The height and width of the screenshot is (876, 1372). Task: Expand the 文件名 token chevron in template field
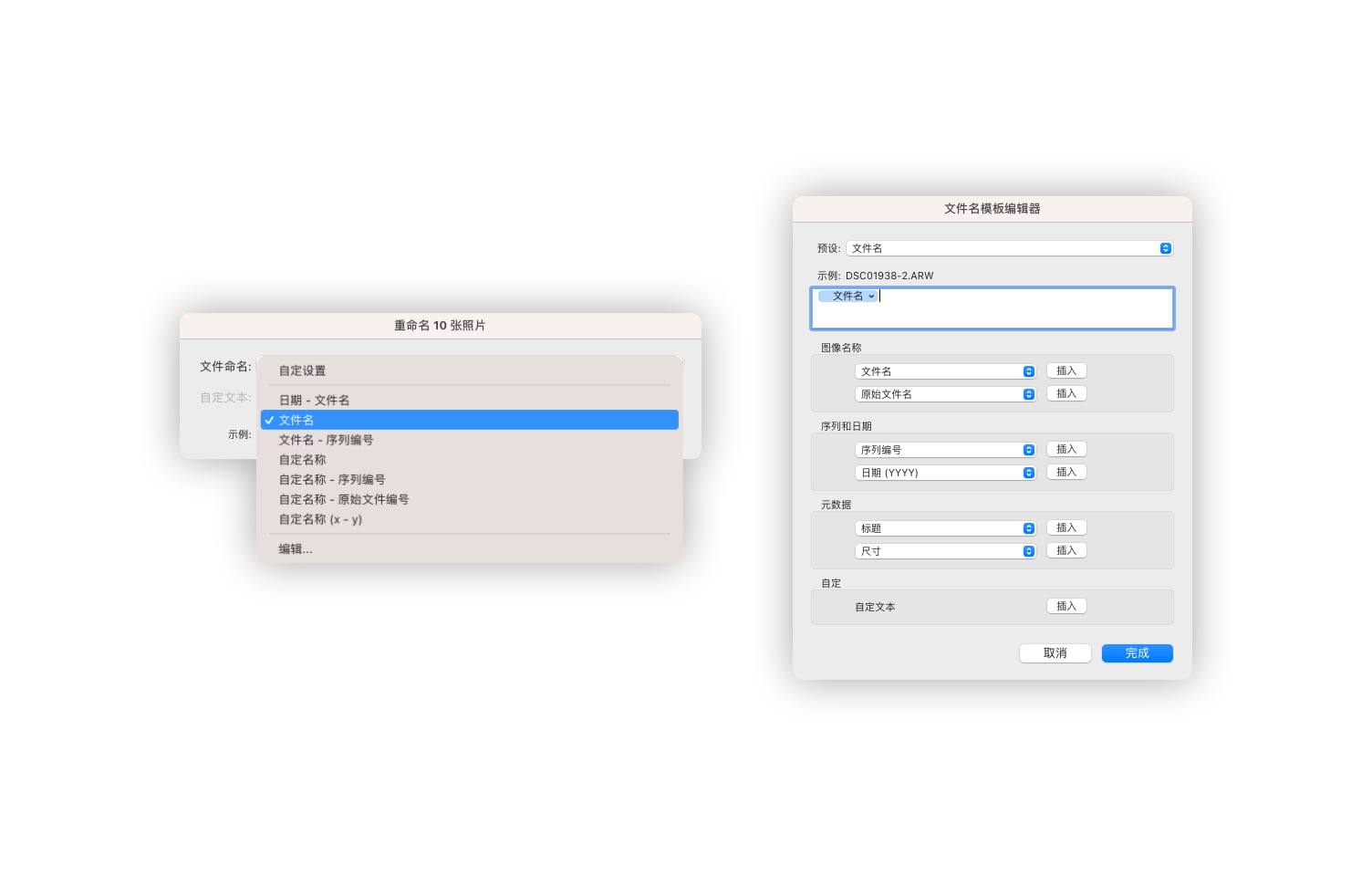click(870, 296)
